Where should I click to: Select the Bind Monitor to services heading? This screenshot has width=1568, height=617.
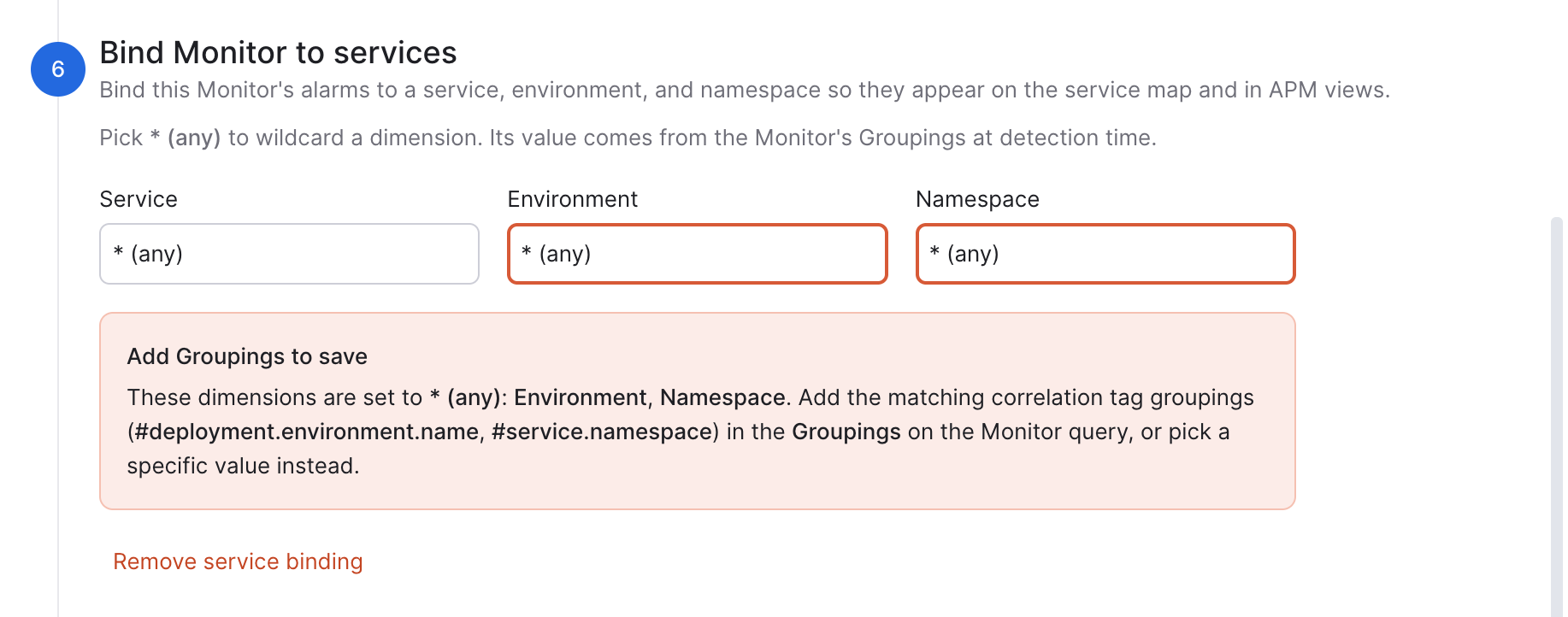pyautogui.click(x=278, y=53)
